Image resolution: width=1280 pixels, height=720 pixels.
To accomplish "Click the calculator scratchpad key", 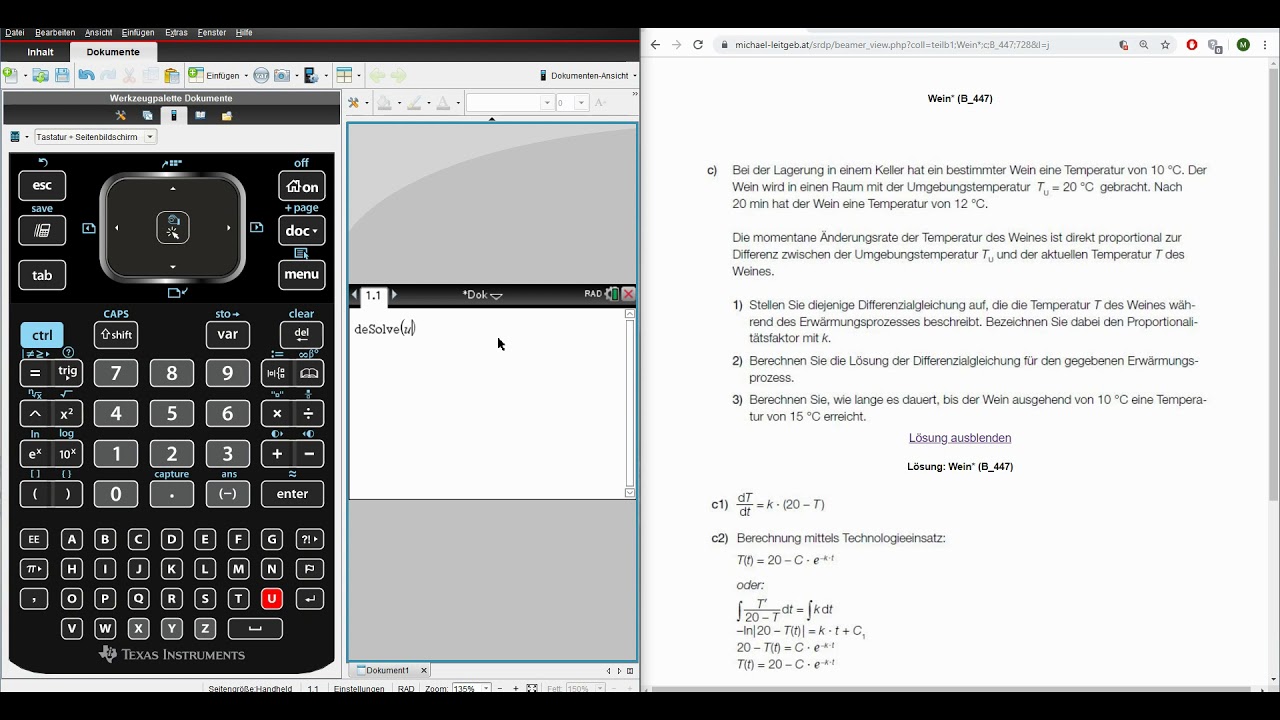I will click(42, 230).
